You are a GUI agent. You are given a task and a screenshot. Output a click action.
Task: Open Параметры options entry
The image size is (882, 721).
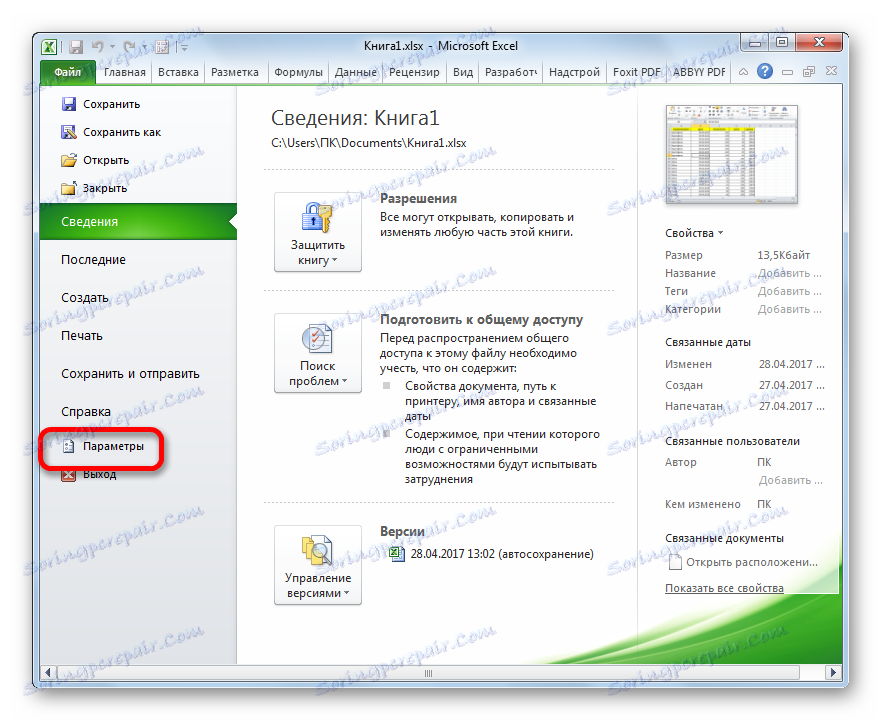pyautogui.click(x=114, y=447)
